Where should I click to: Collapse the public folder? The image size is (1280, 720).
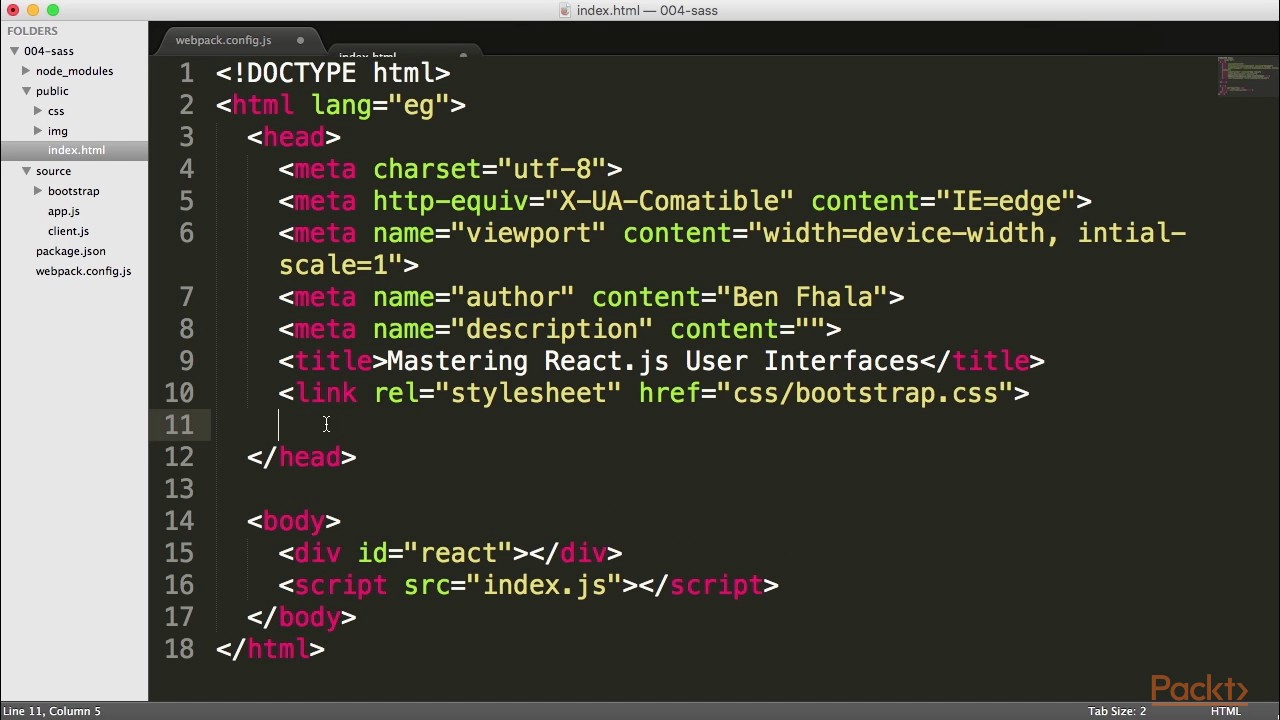(x=26, y=91)
